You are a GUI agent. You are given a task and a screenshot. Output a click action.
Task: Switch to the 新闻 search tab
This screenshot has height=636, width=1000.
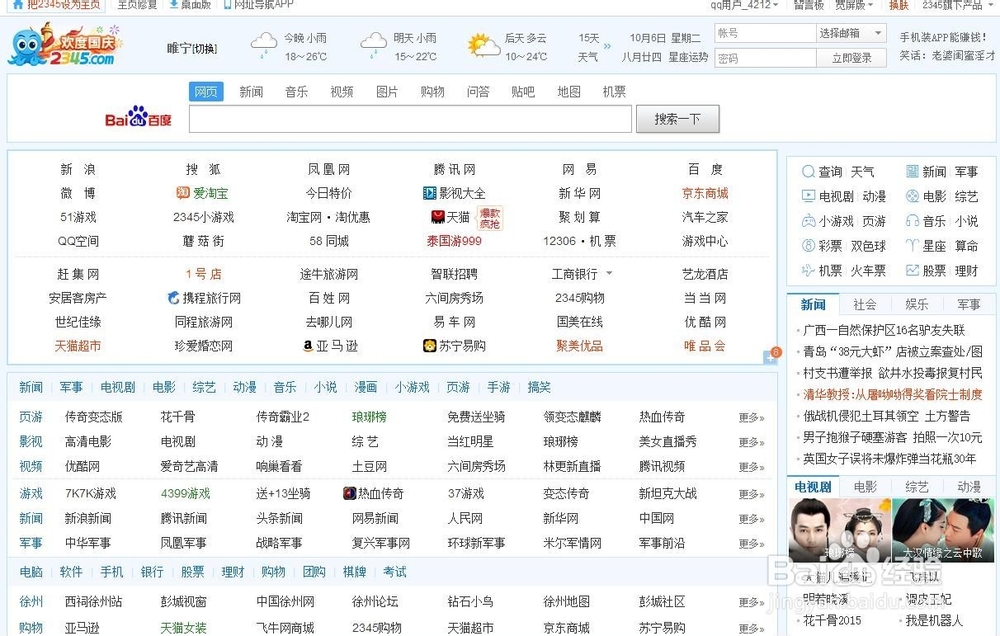click(x=251, y=92)
